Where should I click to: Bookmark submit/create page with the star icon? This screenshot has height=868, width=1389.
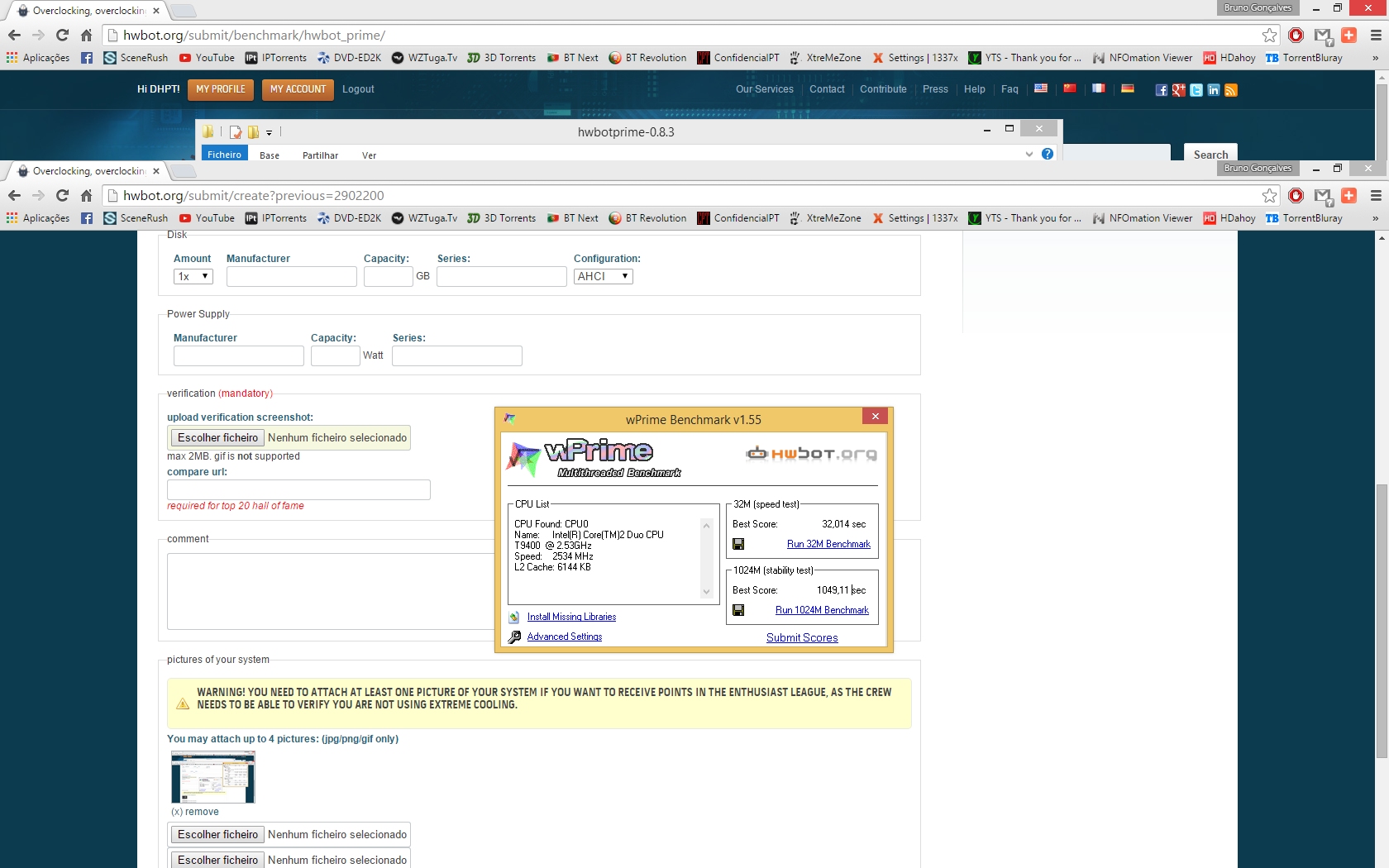[x=1270, y=195]
